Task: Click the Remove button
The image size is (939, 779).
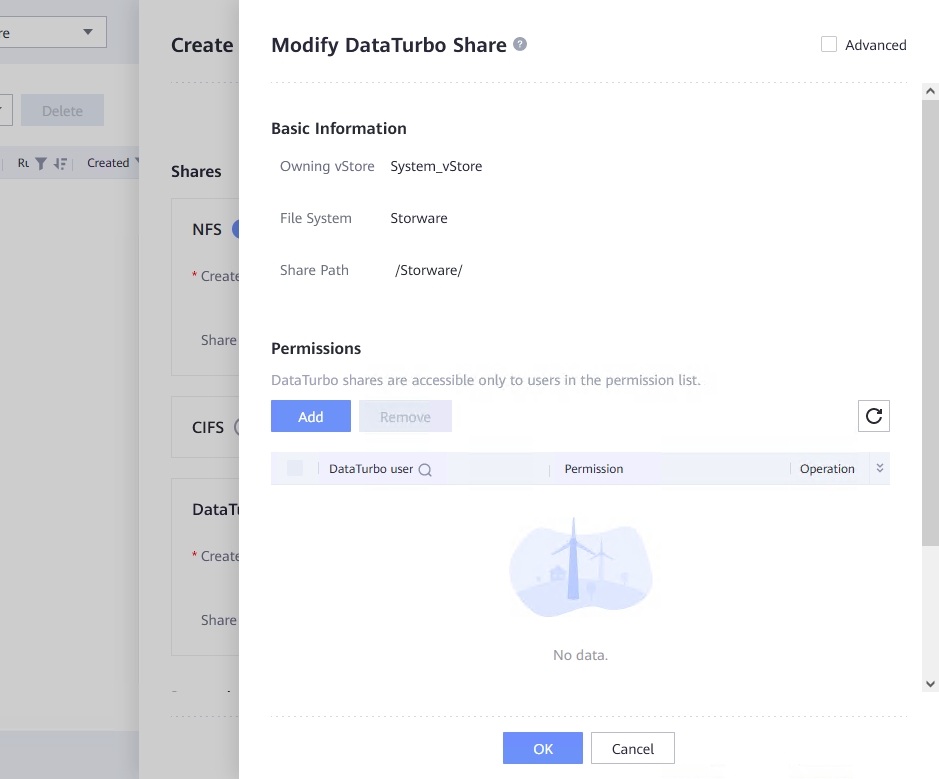Action: pyautogui.click(x=405, y=416)
